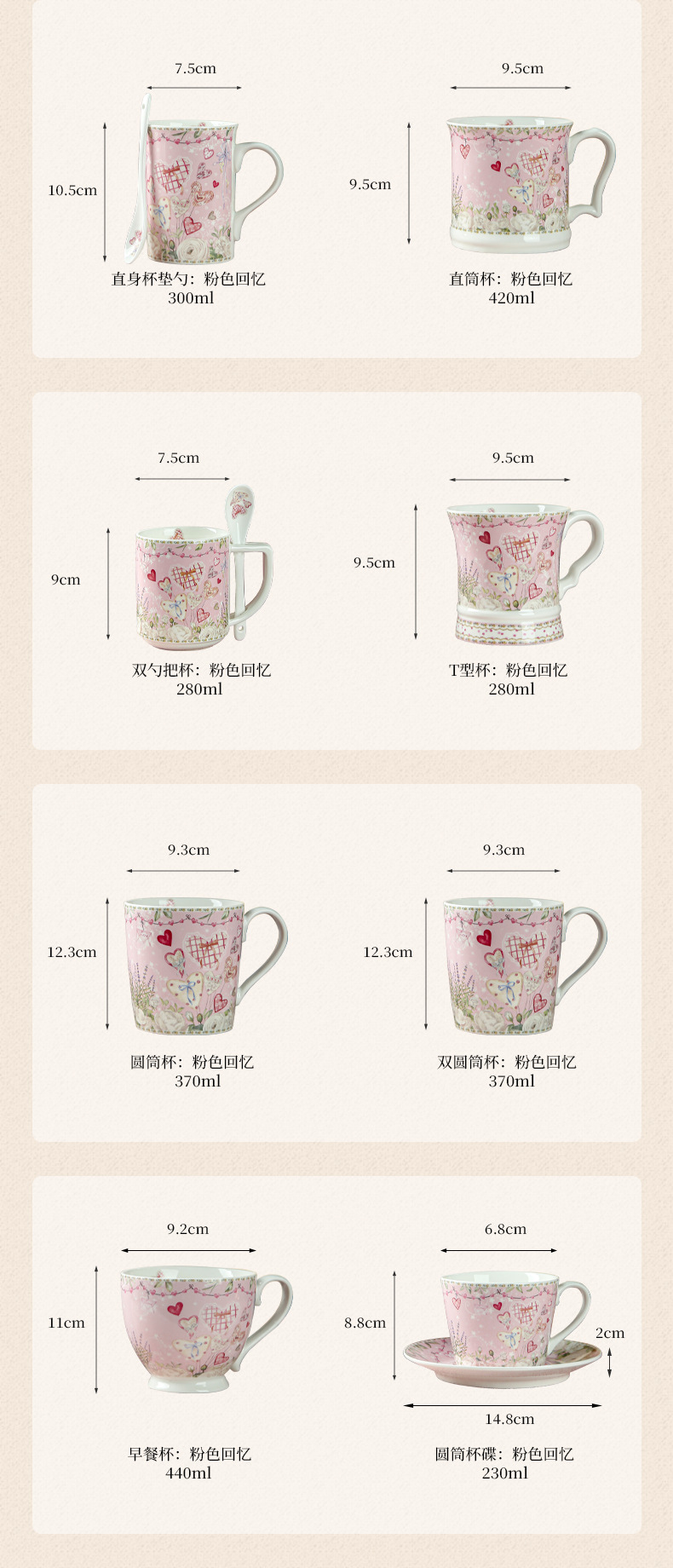Click the 14.8cm saucer width label
Image resolution: width=673 pixels, height=1568 pixels.
pyautogui.click(x=509, y=1419)
